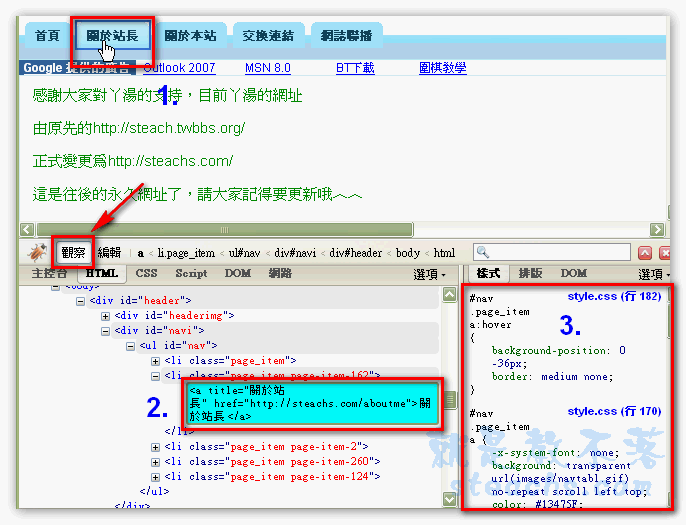Image resolution: width=686 pixels, height=525 pixels.
Task: Click the 首頁 navigation tab
Action: point(47,35)
